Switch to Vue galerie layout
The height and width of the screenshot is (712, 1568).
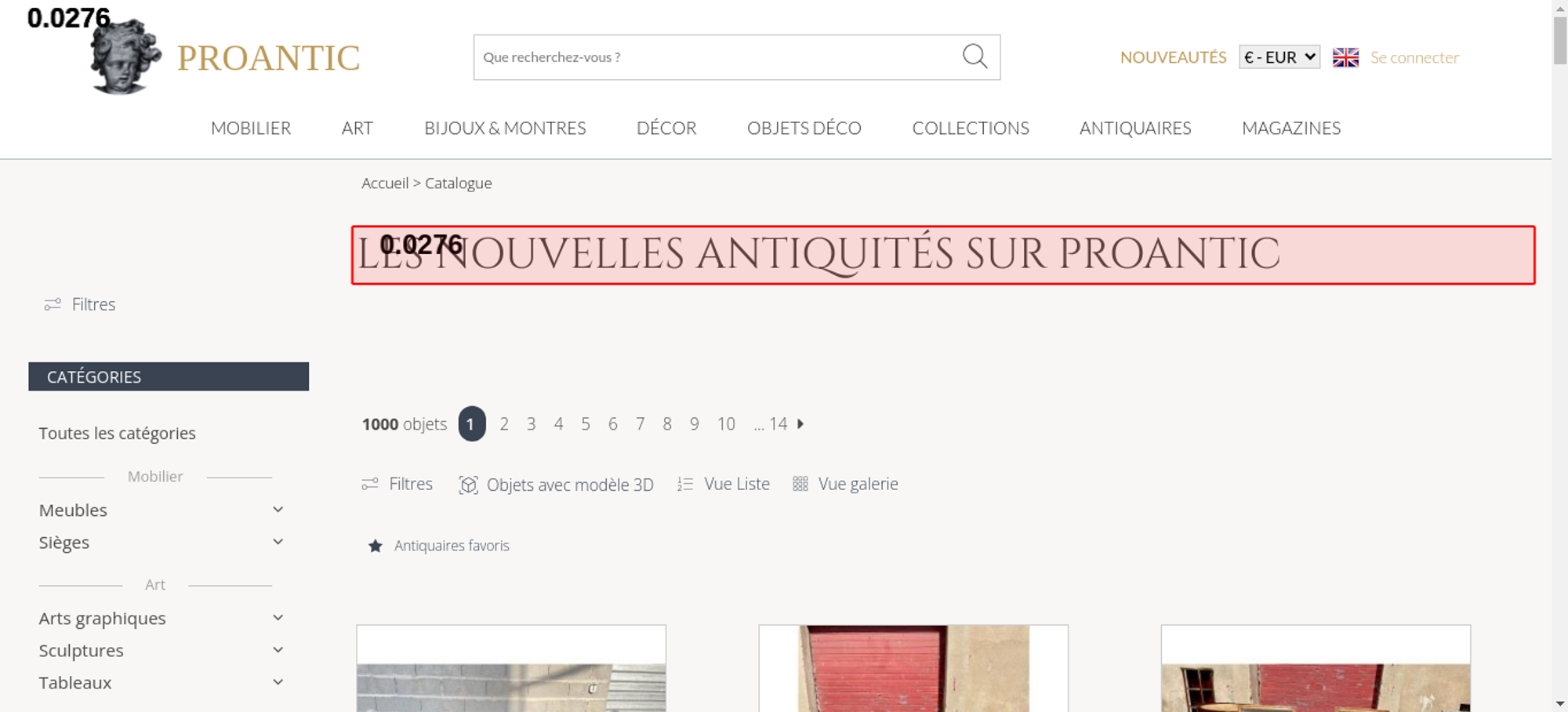845,484
